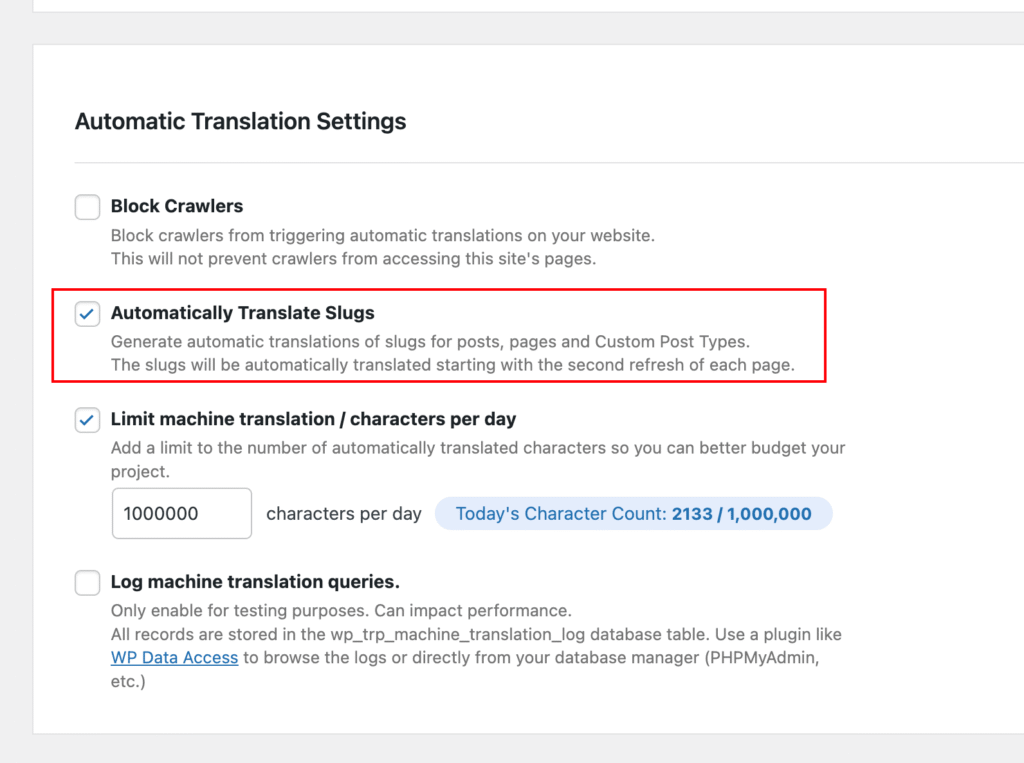This screenshot has width=1024, height=763.
Task: Focus the characters per day input field
Action: point(181,514)
